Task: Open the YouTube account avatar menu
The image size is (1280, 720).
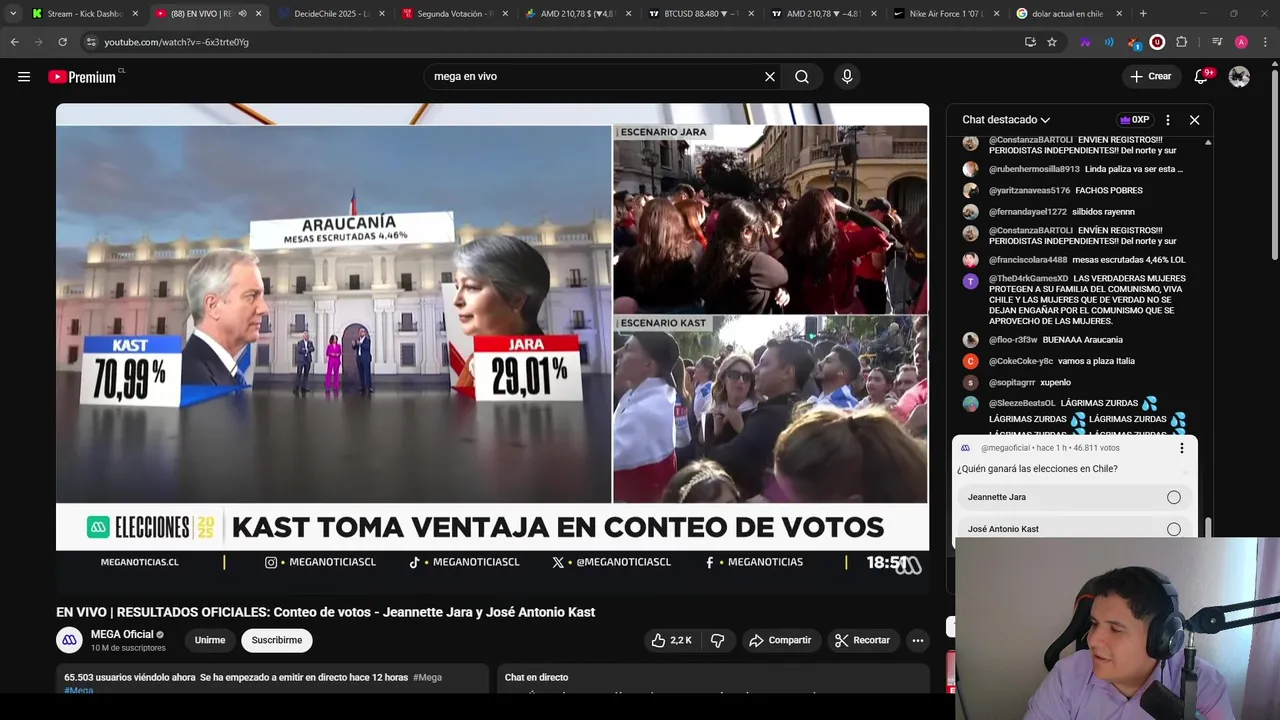Action: pyautogui.click(x=1239, y=76)
